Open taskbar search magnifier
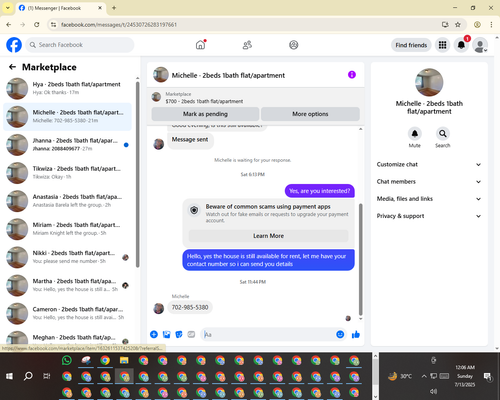This screenshot has height=400, width=500. pyautogui.click(x=28, y=376)
